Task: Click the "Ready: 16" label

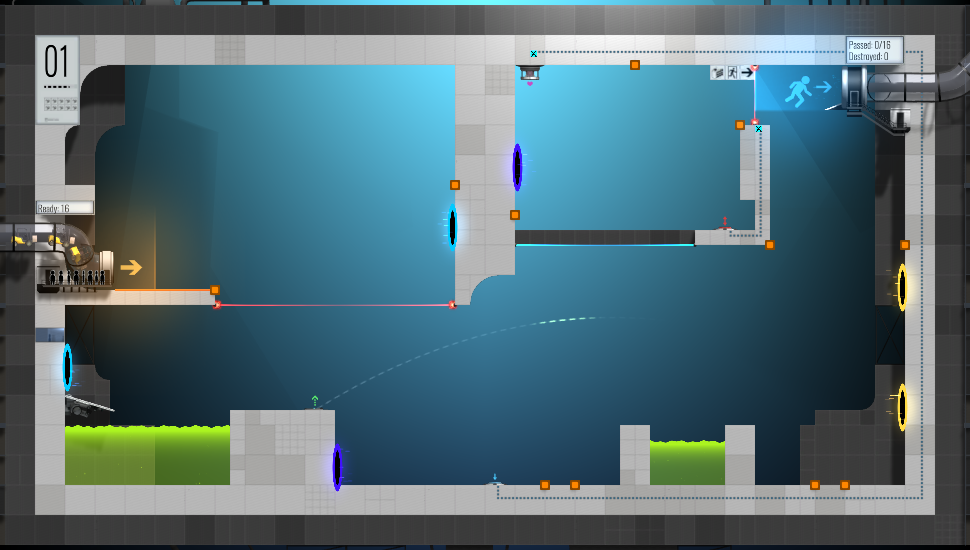Action: [64, 208]
